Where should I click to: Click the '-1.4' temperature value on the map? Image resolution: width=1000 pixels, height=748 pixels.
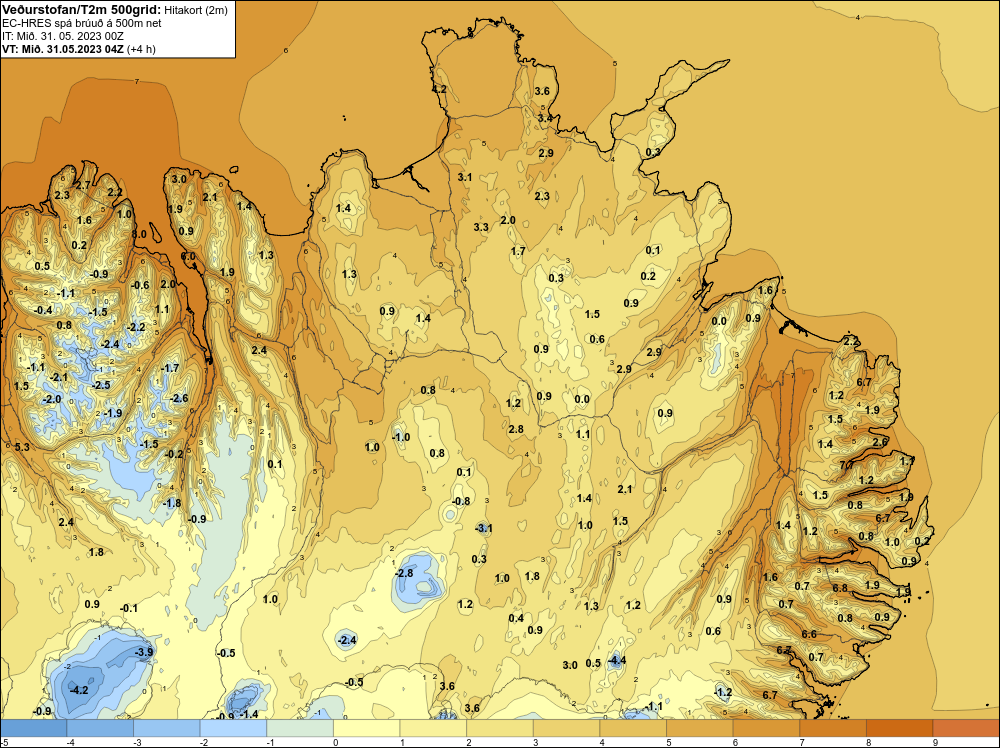tap(249, 714)
